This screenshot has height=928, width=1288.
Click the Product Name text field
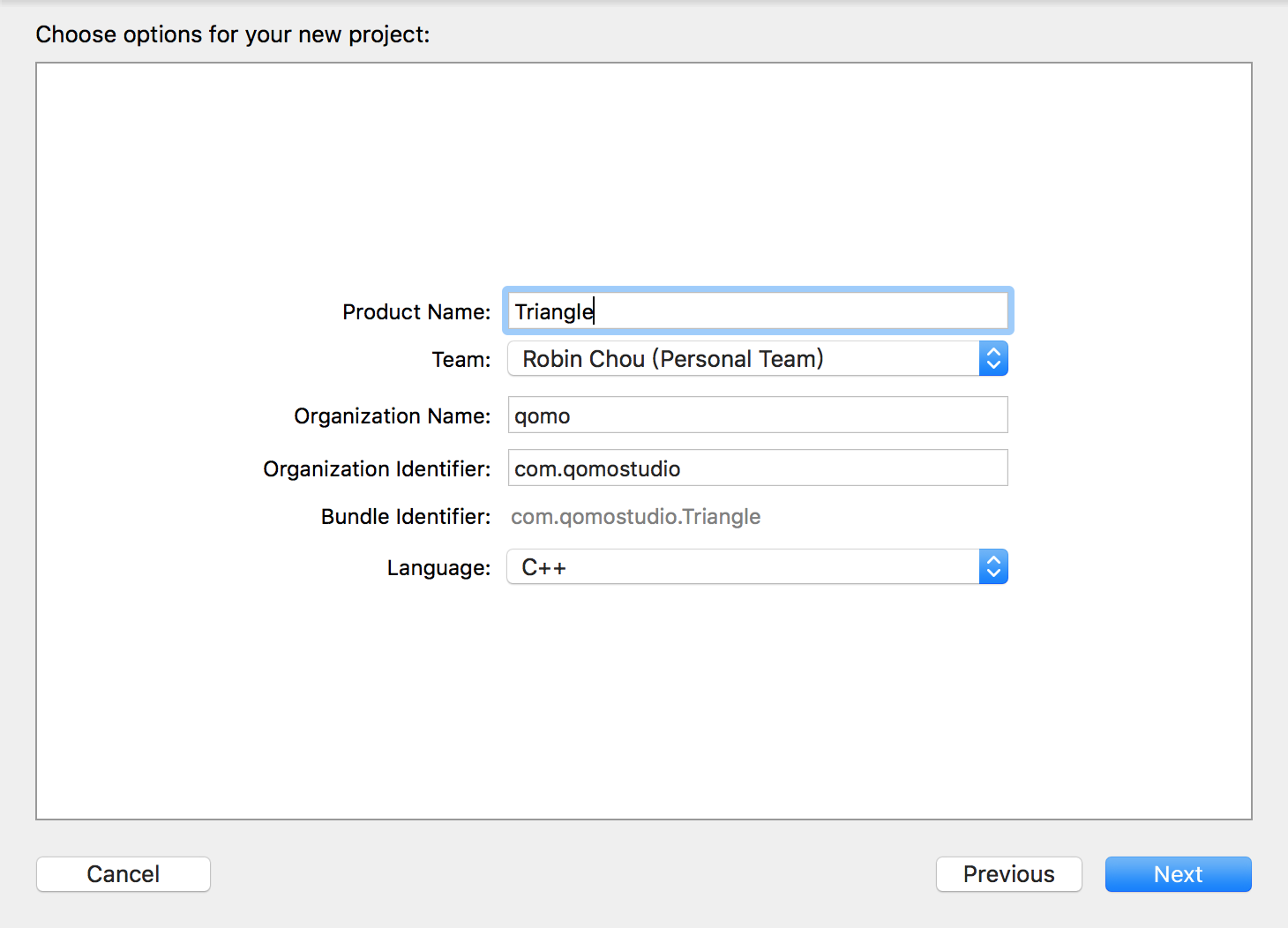[758, 311]
